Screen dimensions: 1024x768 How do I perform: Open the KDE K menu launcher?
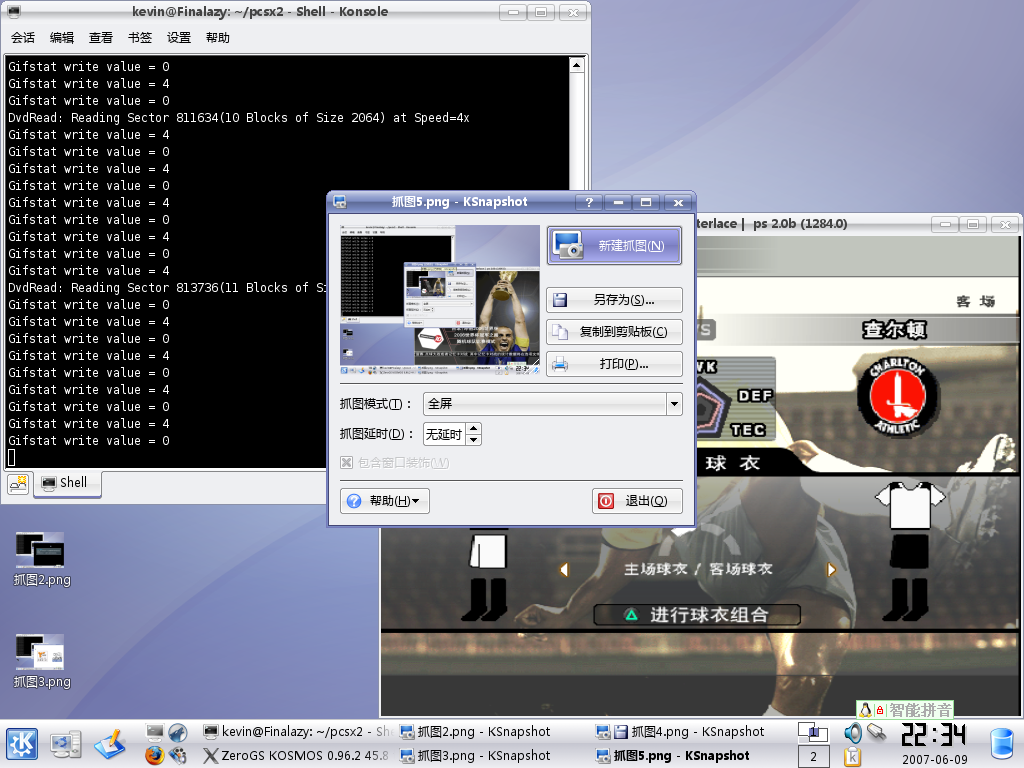point(22,744)
